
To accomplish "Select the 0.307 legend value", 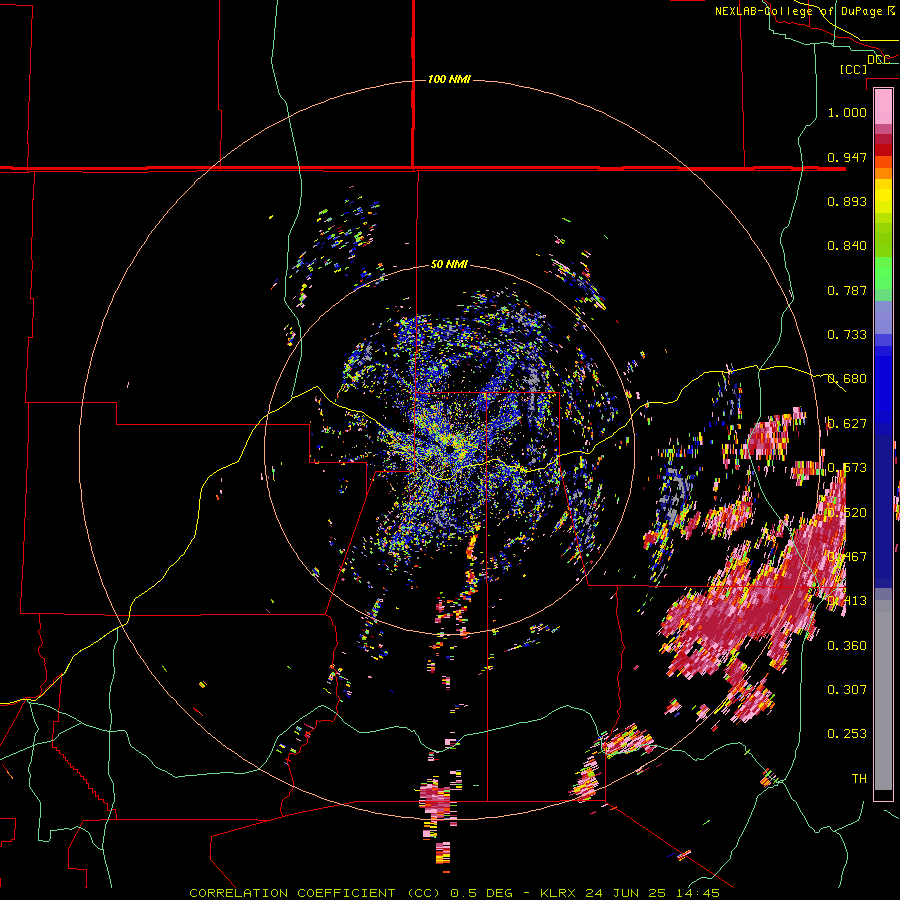I will [847, 690].
